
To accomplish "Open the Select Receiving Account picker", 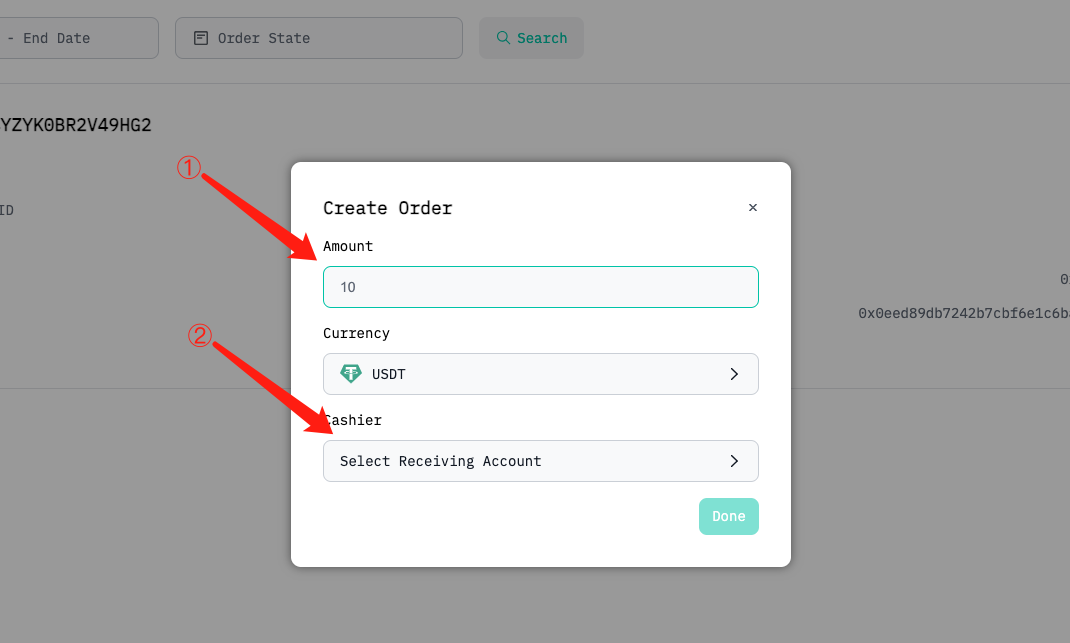I will point(540,461).
